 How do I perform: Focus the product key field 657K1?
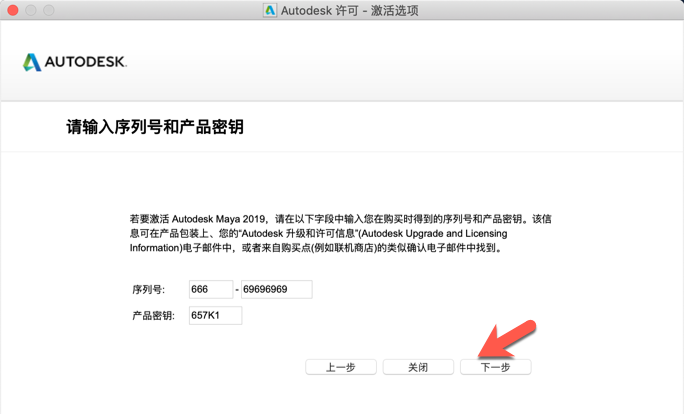[x=215, y=315]
